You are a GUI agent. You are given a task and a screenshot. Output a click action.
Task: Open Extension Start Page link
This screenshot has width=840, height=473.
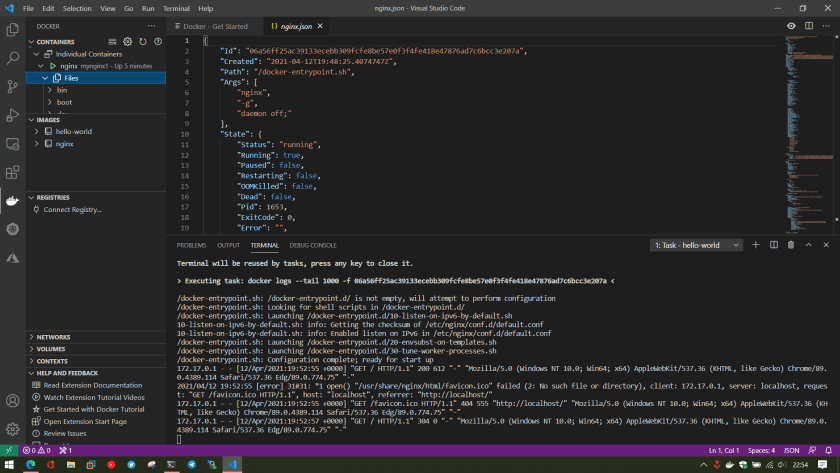85,422
